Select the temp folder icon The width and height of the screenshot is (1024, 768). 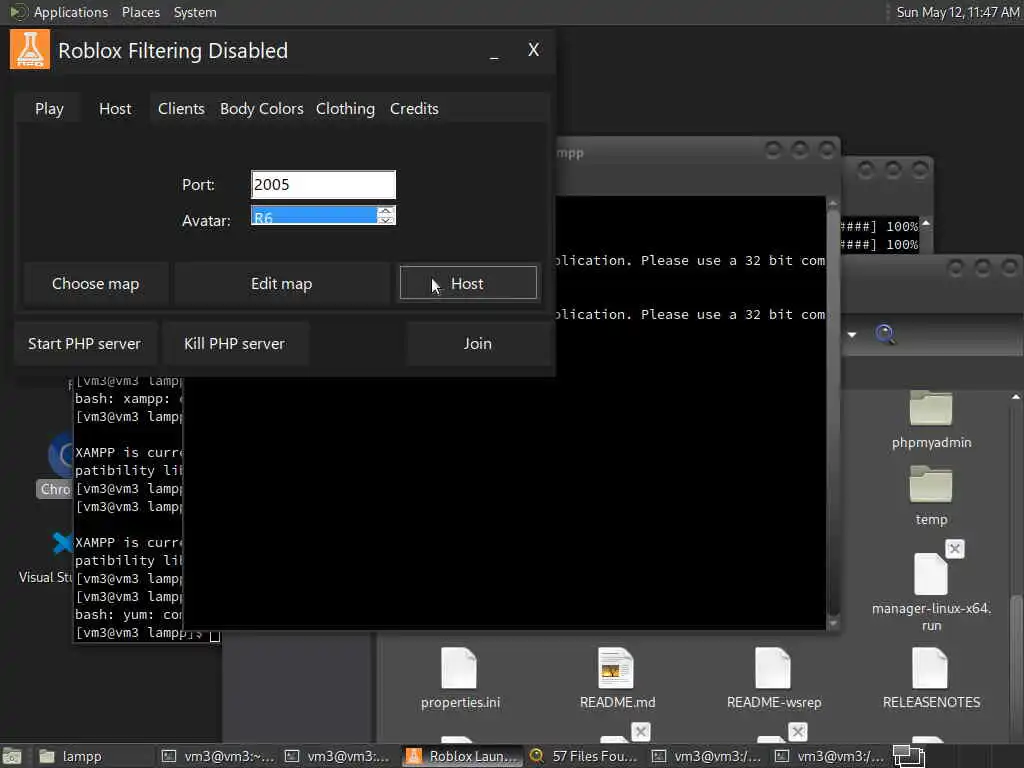pyautogui.click(x=931, y=484)
